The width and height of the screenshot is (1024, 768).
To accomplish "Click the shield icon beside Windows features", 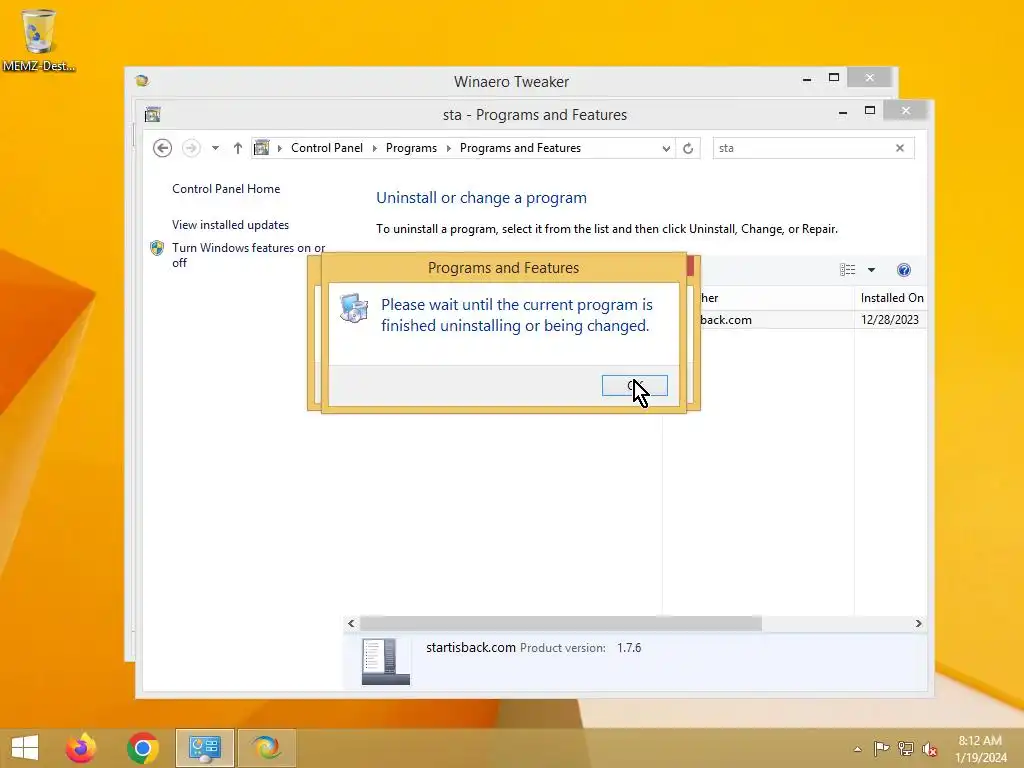I will pyautogui.click(x=157, y=248).
